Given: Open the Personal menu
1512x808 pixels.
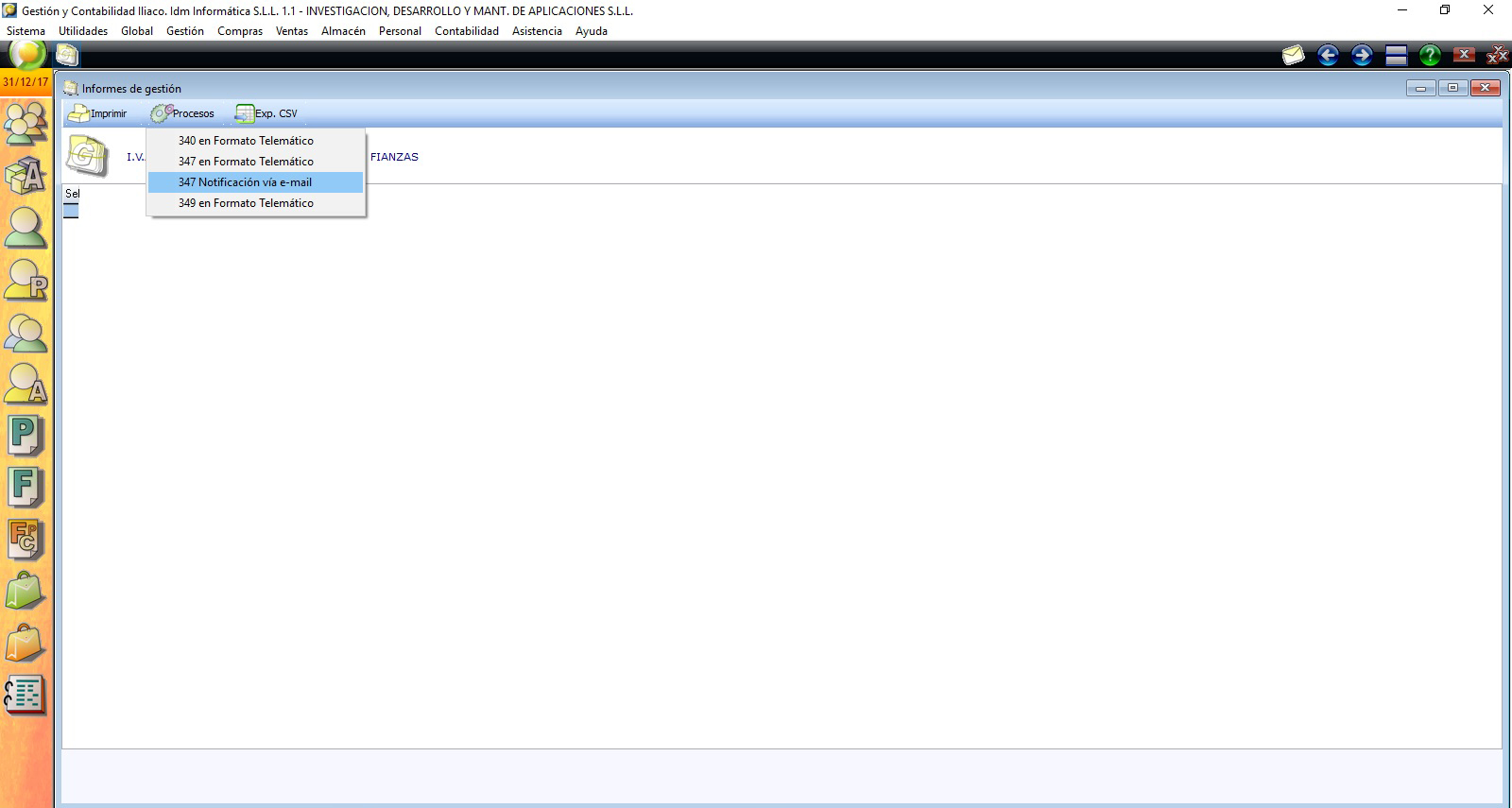Looking at the screenshot, I should [x=400, y=31].
